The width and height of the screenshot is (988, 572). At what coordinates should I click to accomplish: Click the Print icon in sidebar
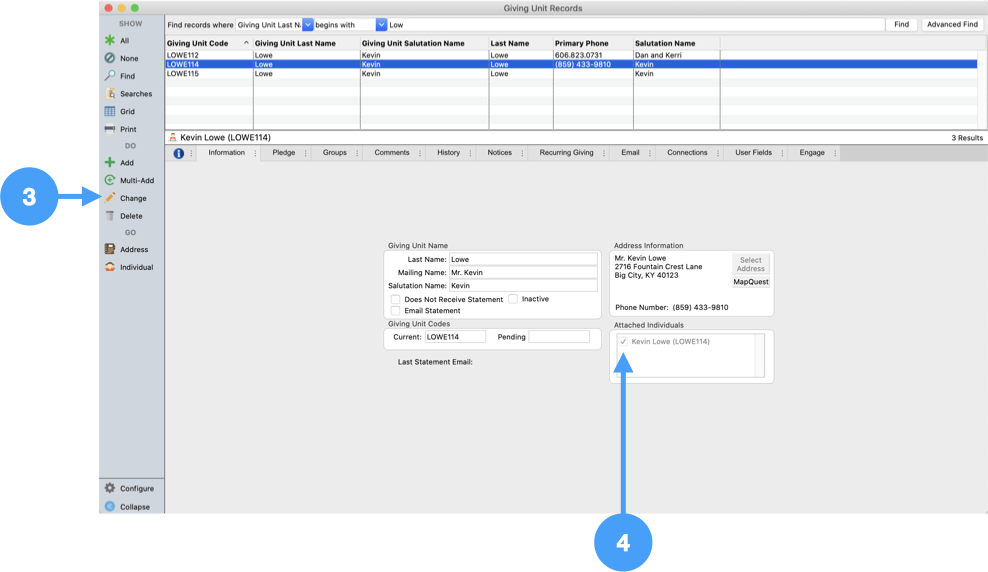point(110,129)
